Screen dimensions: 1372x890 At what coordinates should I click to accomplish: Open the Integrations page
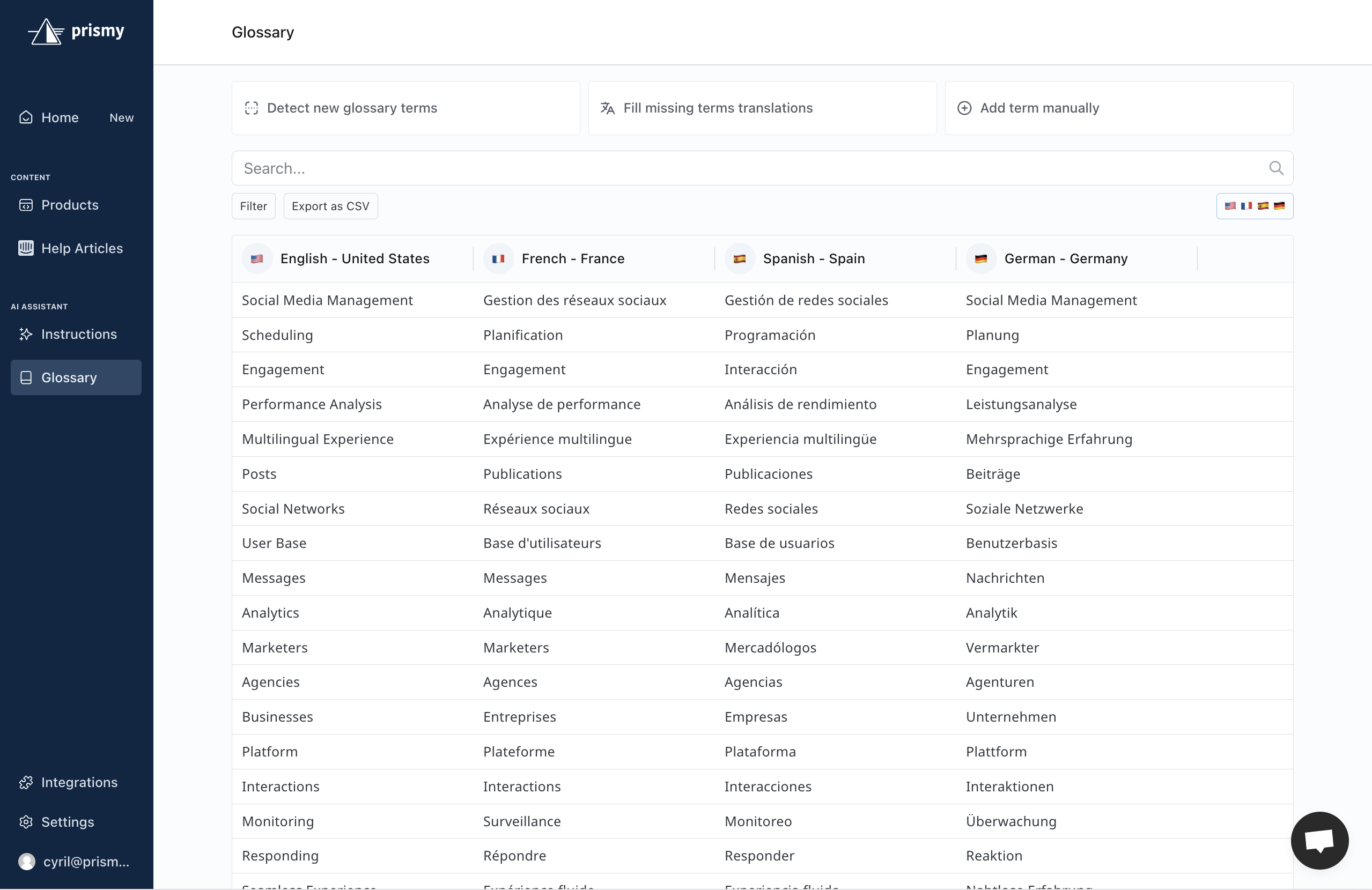click(x=79, y=782)
